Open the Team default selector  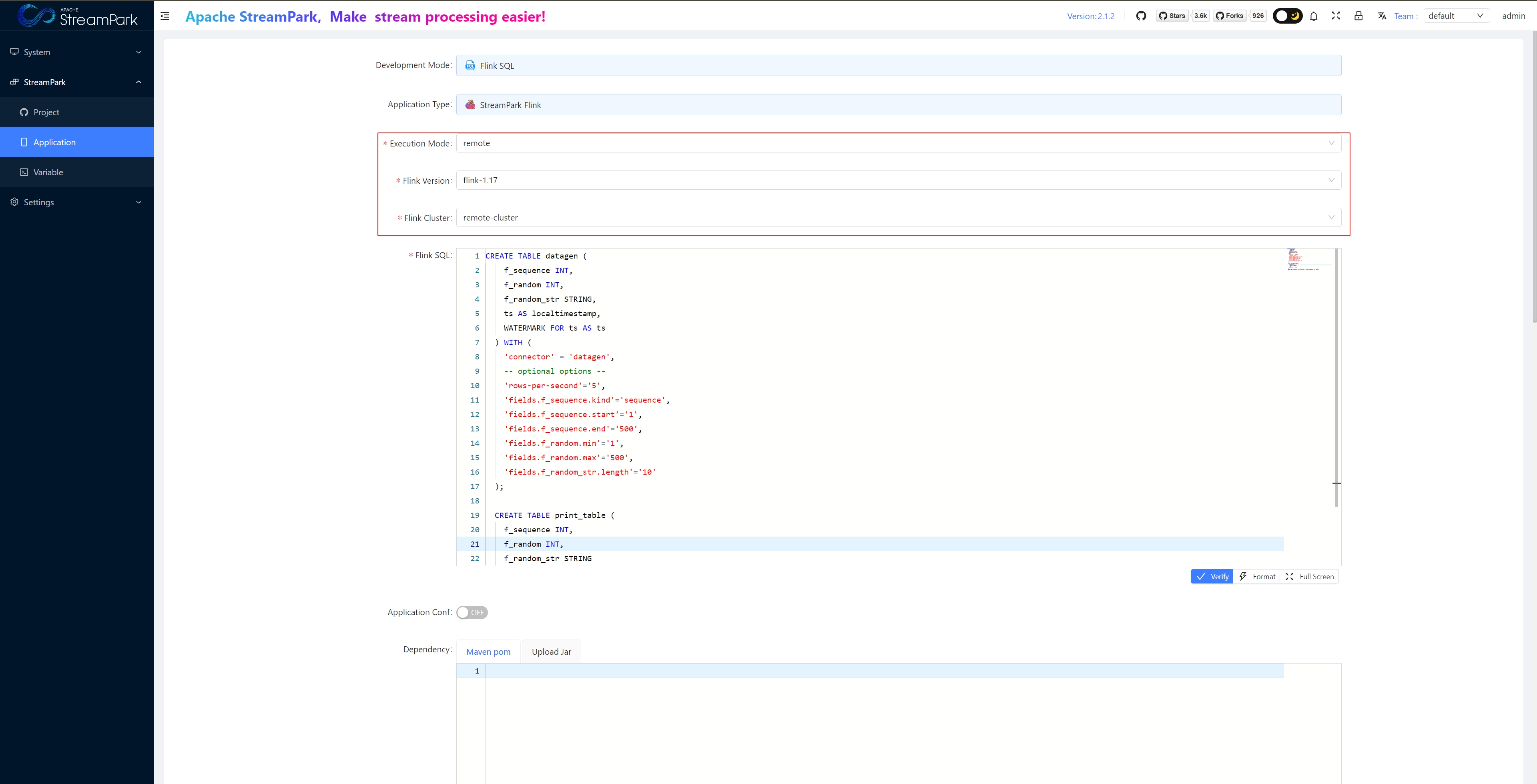pyautogui.click(x=1455, y=16)
